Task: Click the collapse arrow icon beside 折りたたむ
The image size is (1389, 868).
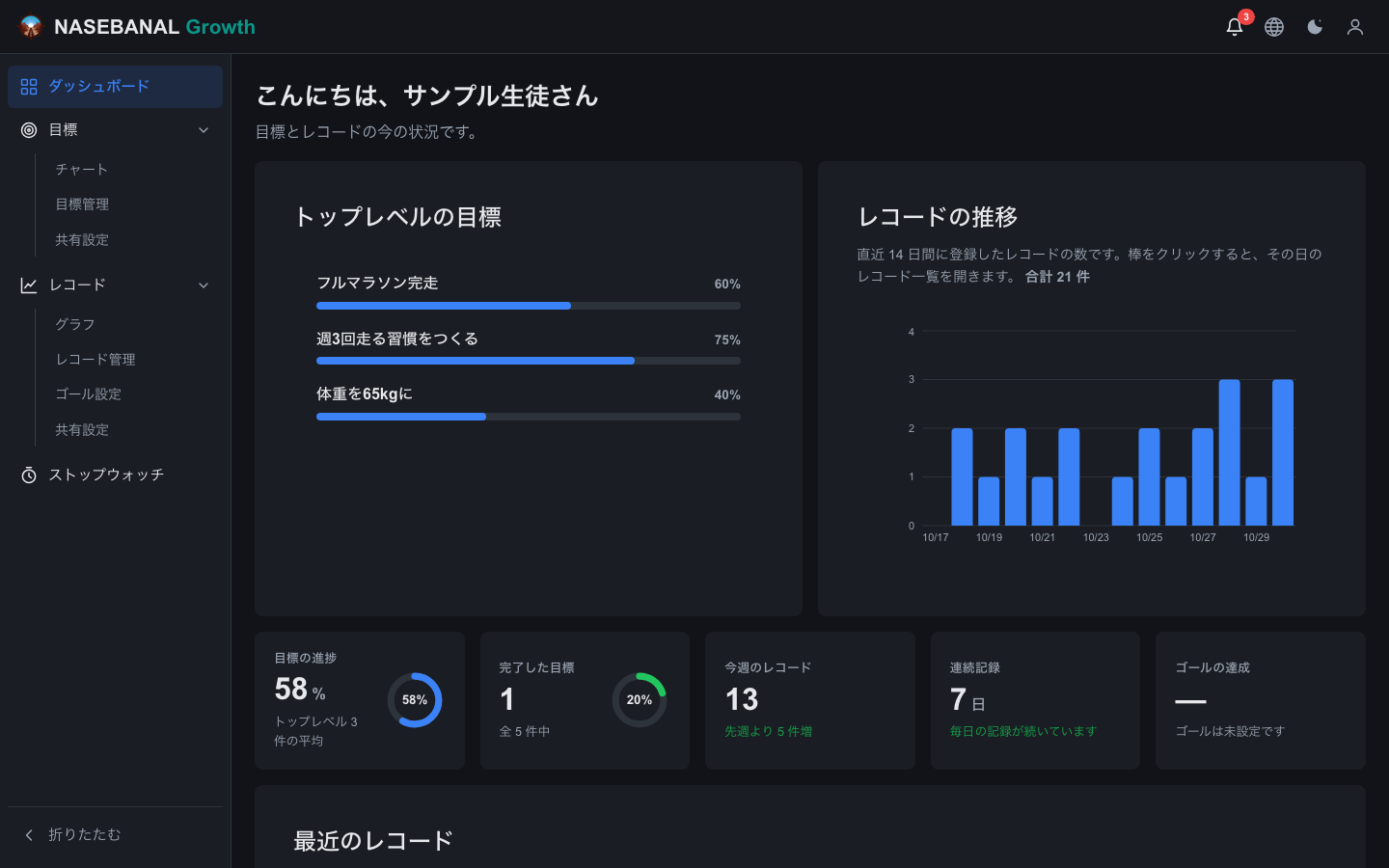Action: point(29,835)
